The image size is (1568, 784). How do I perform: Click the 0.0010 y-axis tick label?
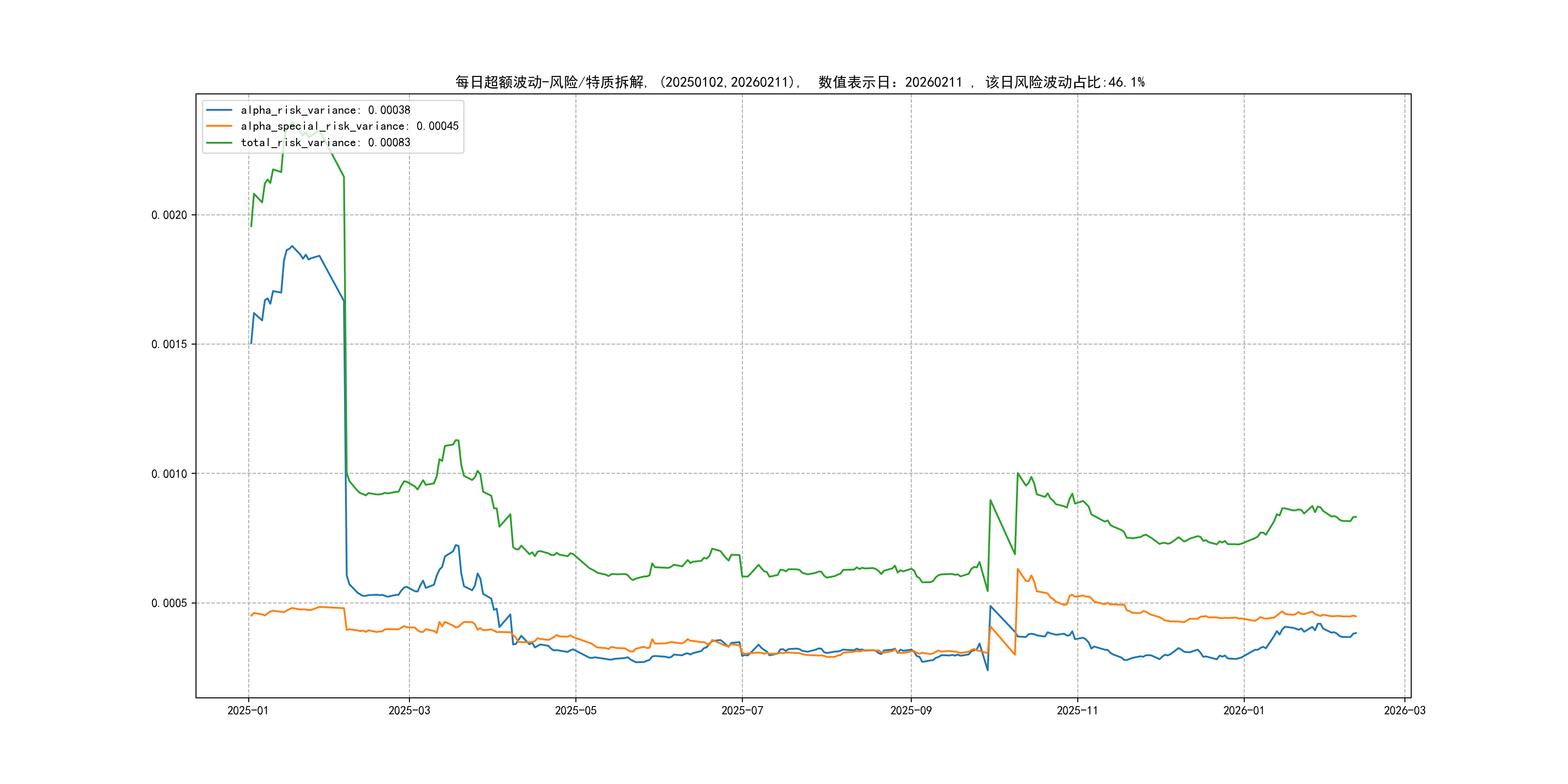point(169,474)
